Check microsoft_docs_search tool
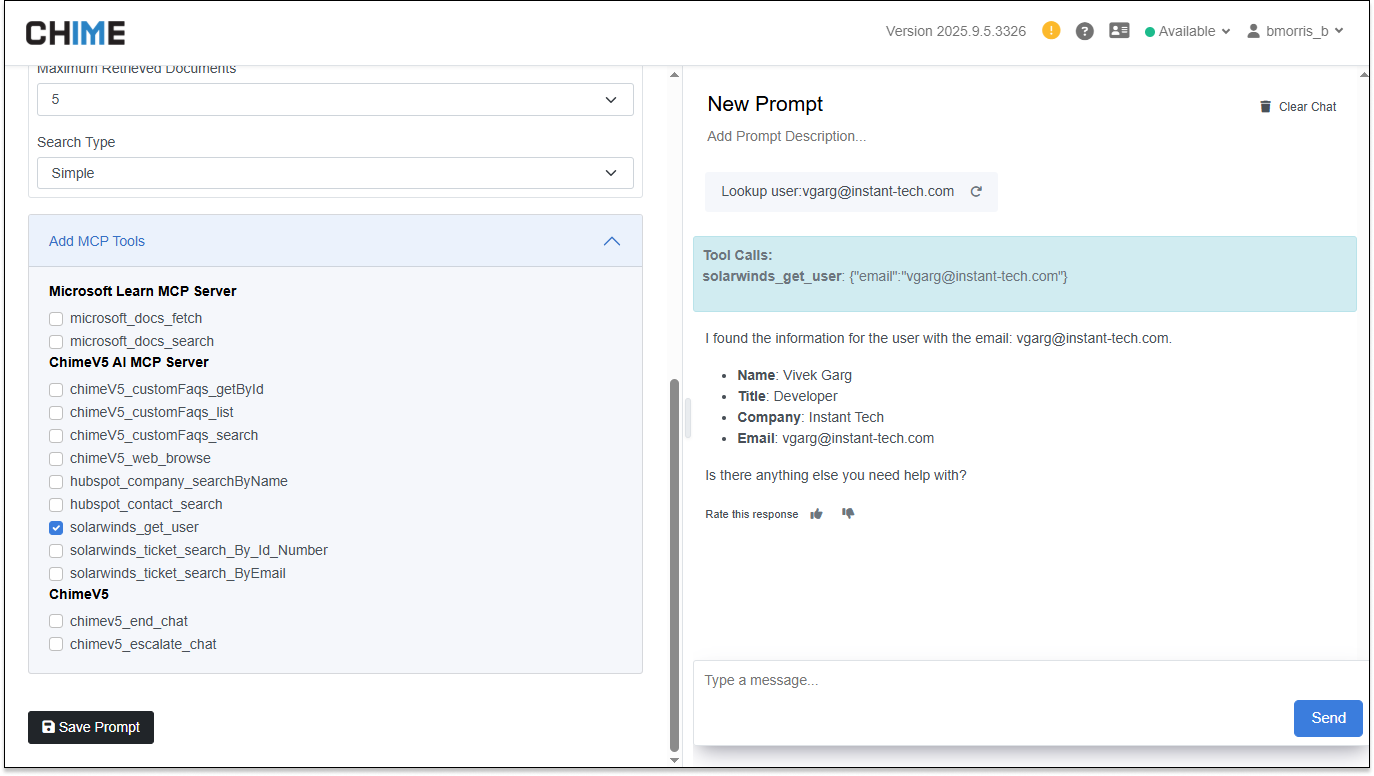Image resolution: width=1374 pixels, height=776 pixels. [x=56, y=341]
